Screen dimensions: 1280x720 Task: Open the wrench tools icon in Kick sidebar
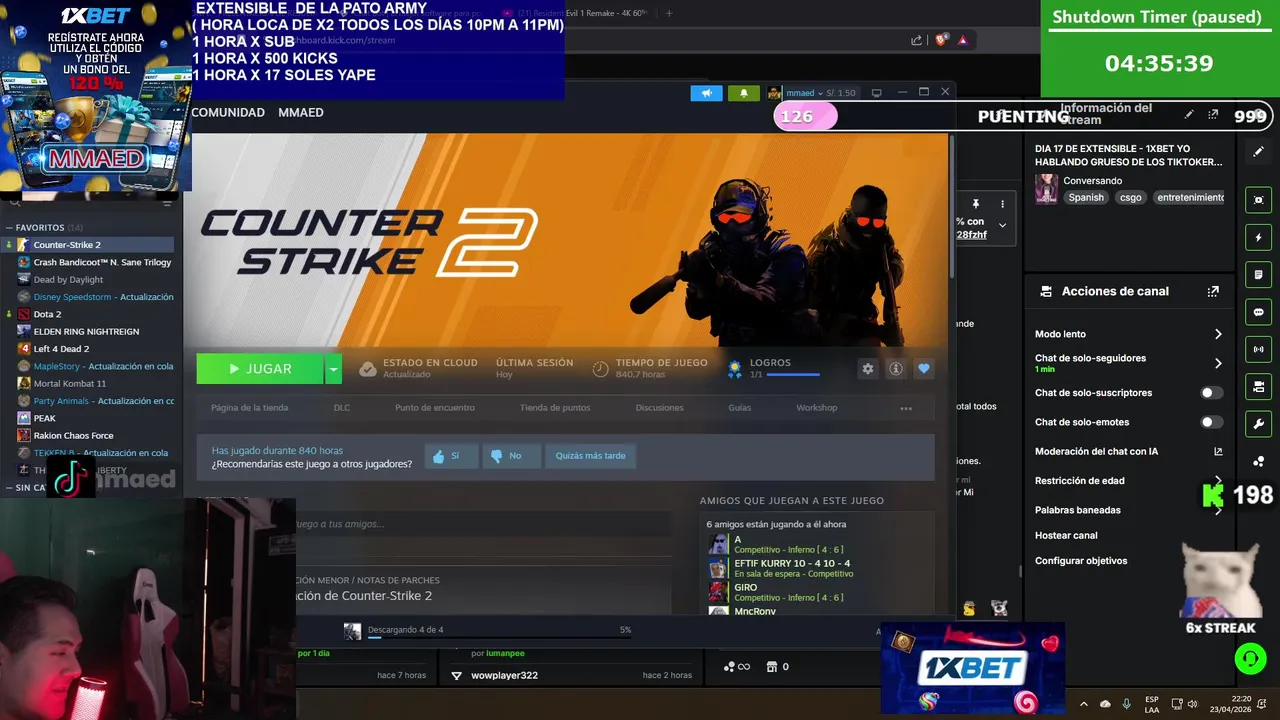[x=1259, y=424]
